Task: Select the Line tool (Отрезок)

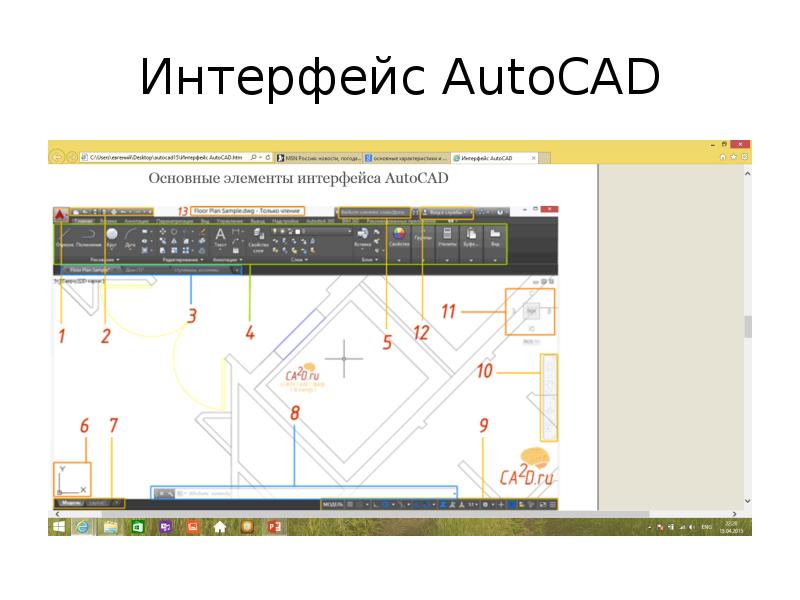Action: click(x=64, y=238)
